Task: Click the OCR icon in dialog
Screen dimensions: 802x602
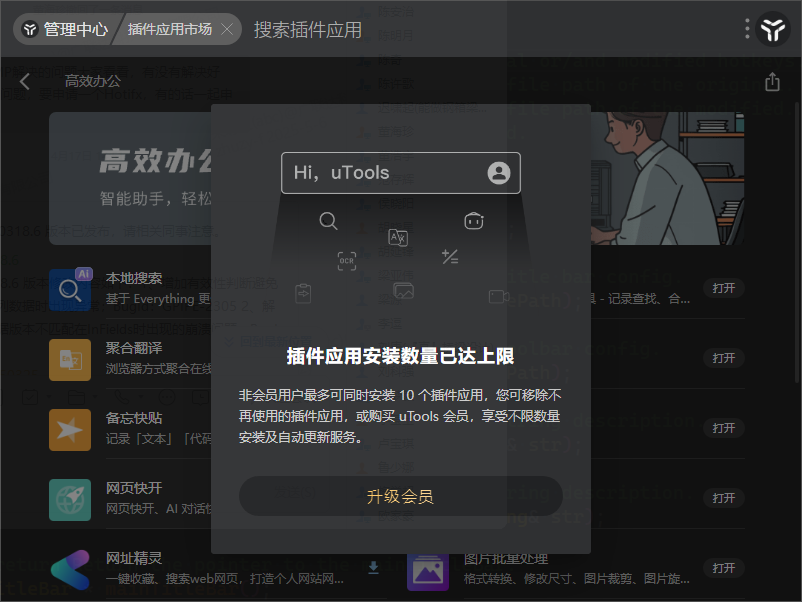Action: point(347,261)
